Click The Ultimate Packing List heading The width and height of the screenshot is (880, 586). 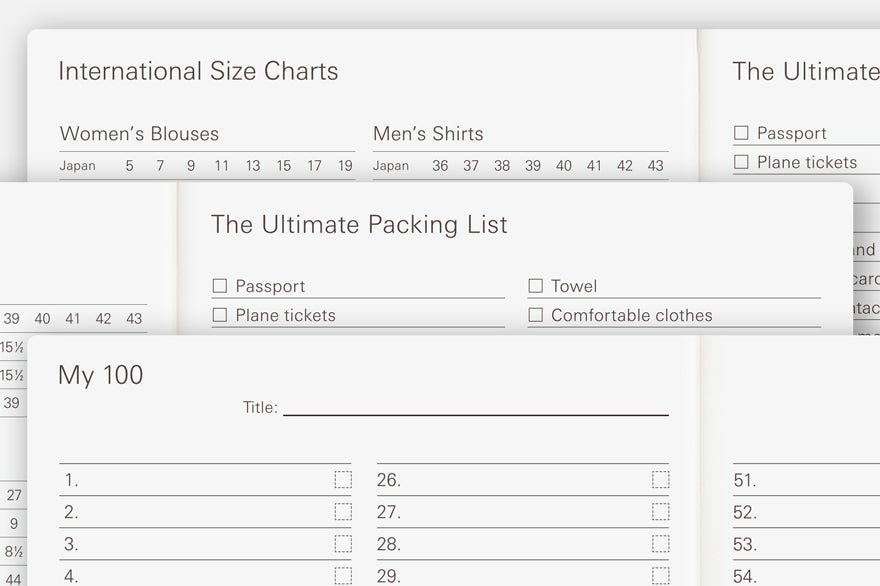coord(359,225)
